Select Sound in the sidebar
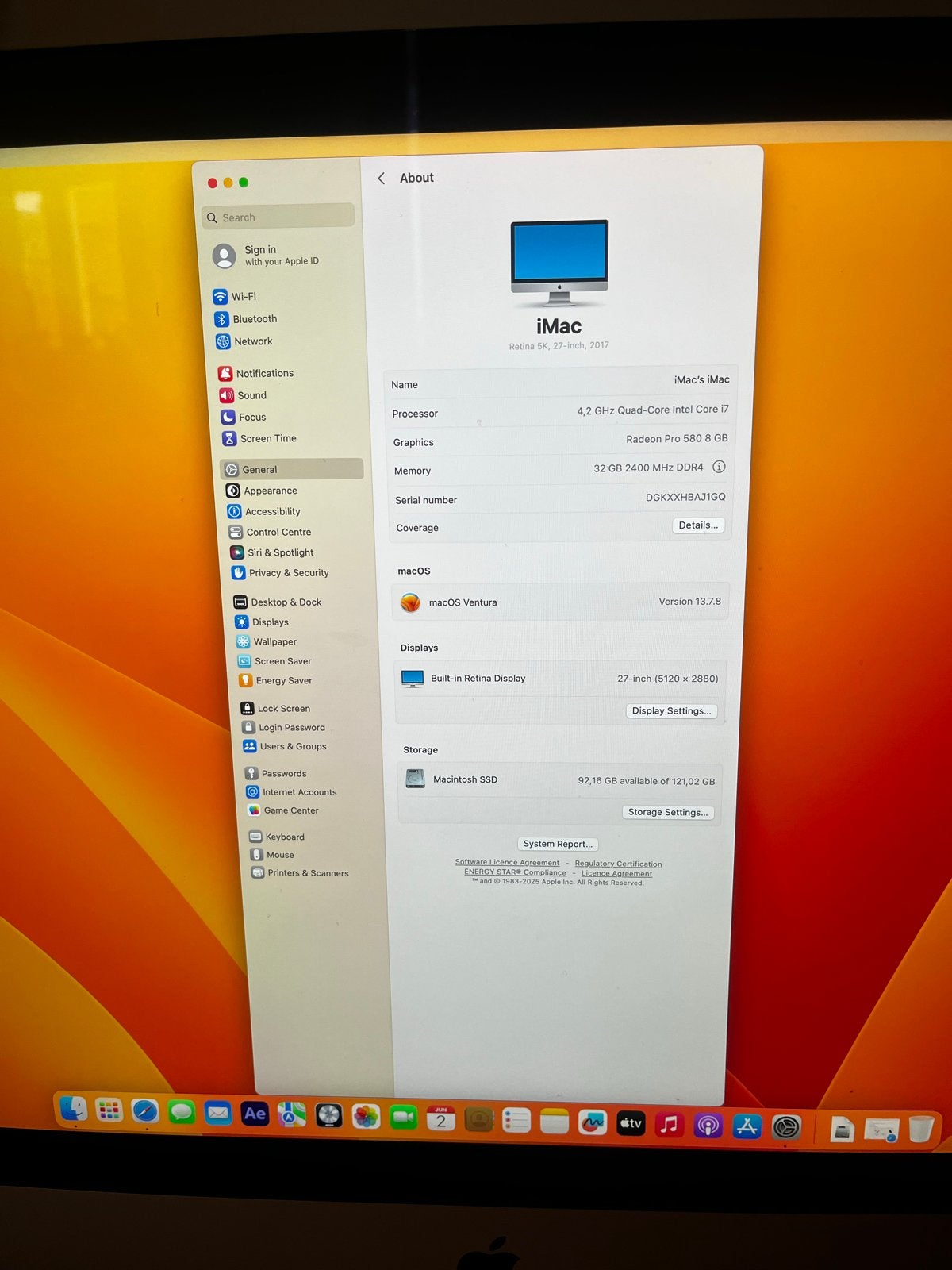Screen dimensions: 952x1270 244,395
